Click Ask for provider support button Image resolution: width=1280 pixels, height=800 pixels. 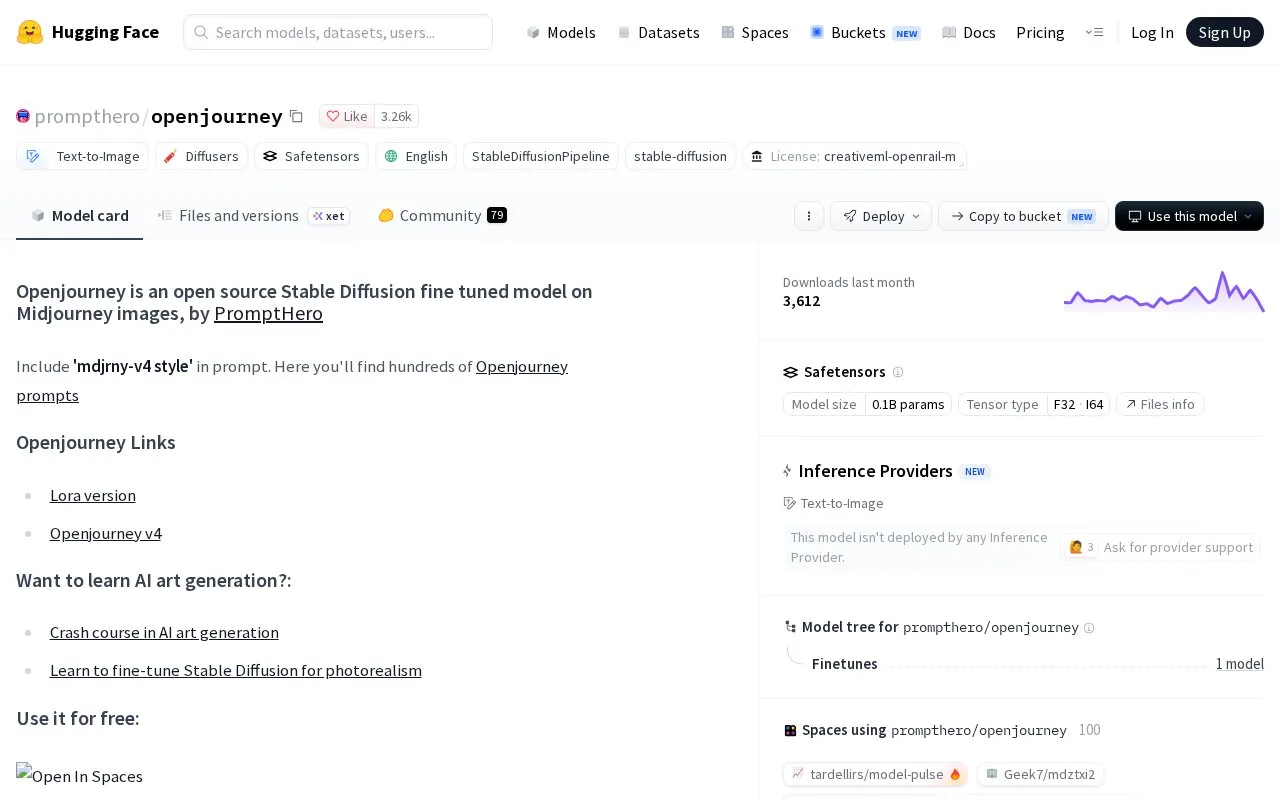(x=1160, y=547)
